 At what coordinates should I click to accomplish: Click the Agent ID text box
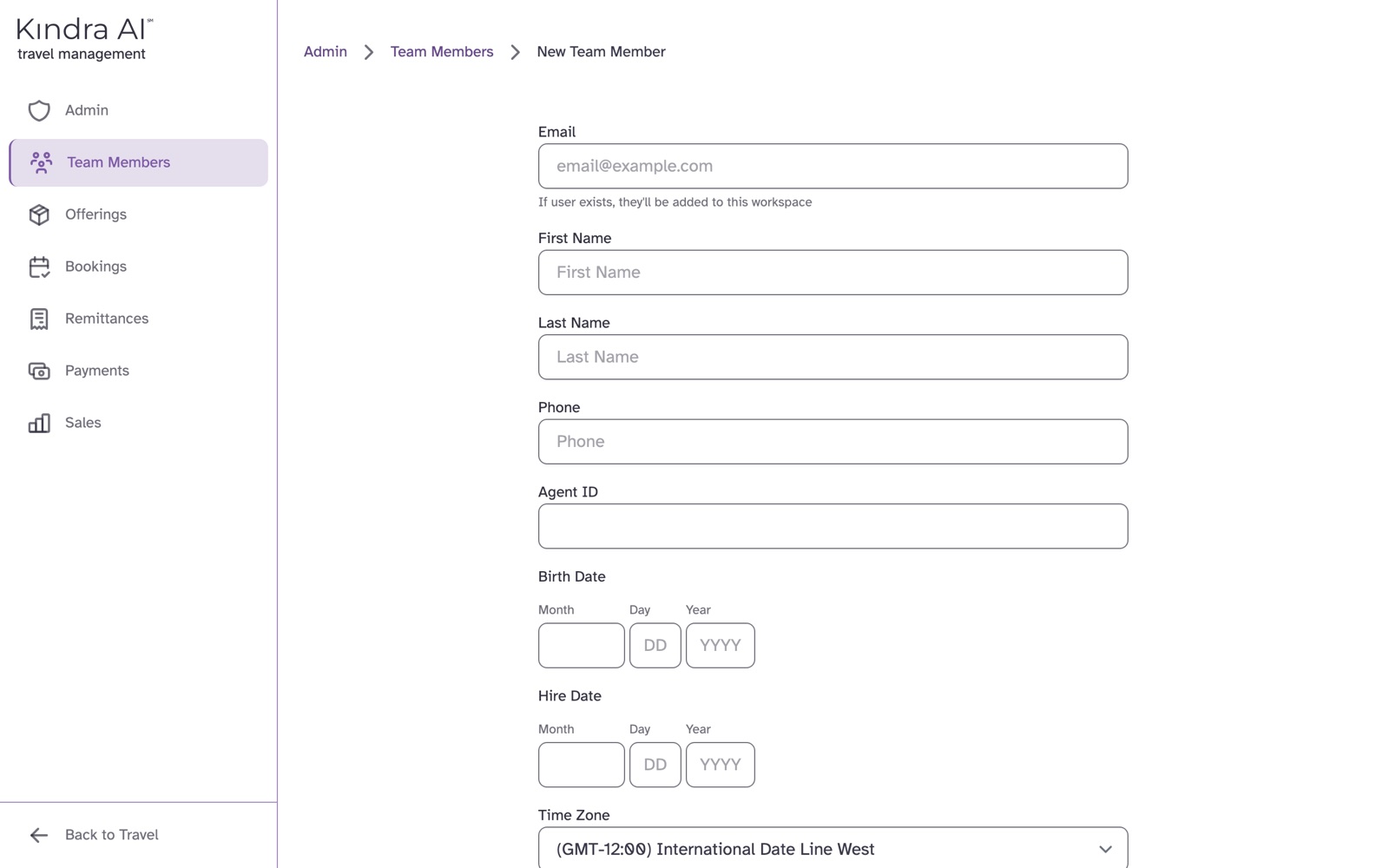coord(833,526)
